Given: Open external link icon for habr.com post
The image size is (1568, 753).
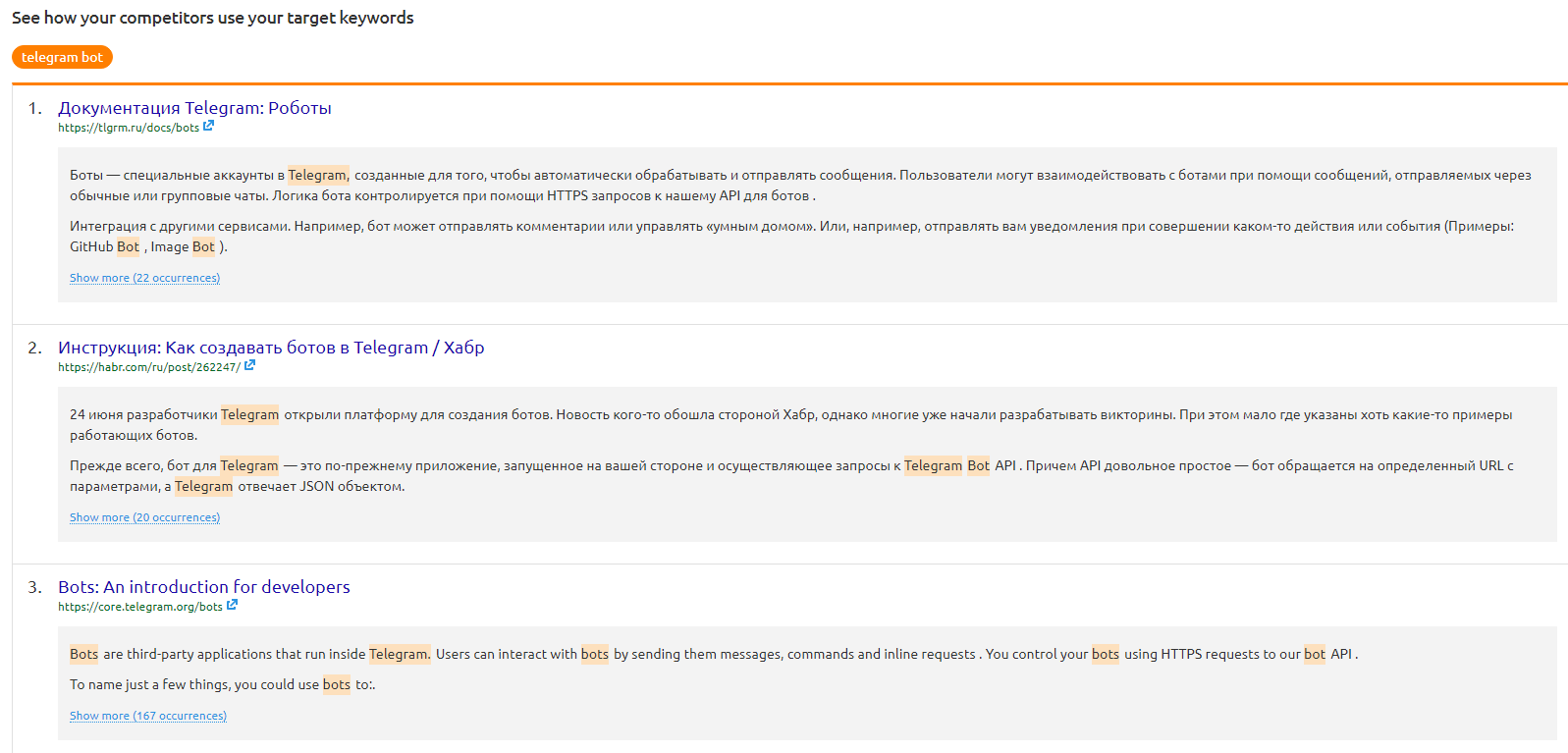Looking at the screenshot, I should click(x=249, y=365).
